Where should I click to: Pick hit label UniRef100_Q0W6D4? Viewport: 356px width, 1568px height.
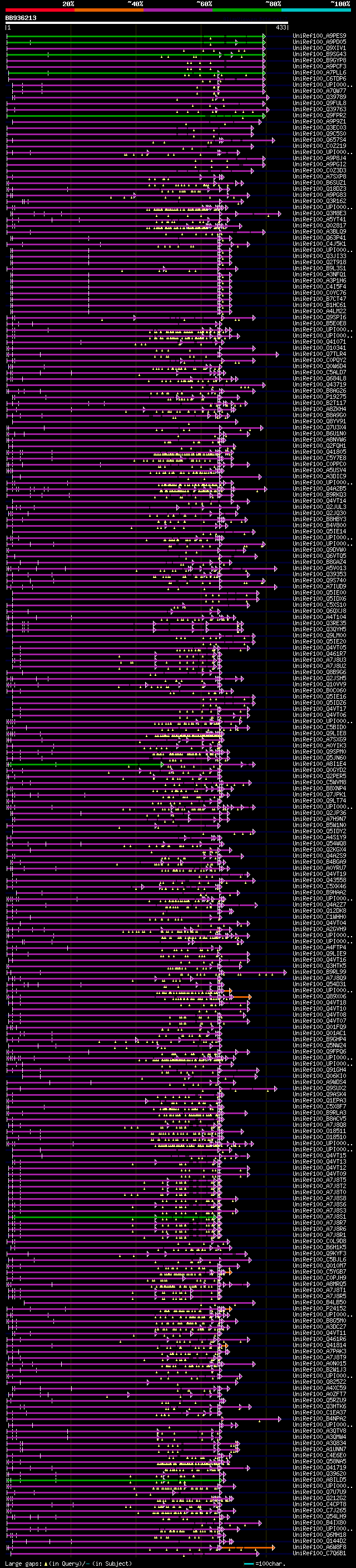(319, 367)
